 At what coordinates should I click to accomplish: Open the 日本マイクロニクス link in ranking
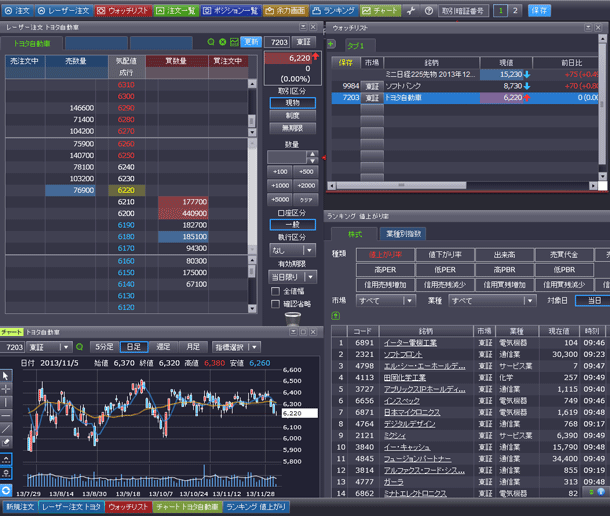412,412
